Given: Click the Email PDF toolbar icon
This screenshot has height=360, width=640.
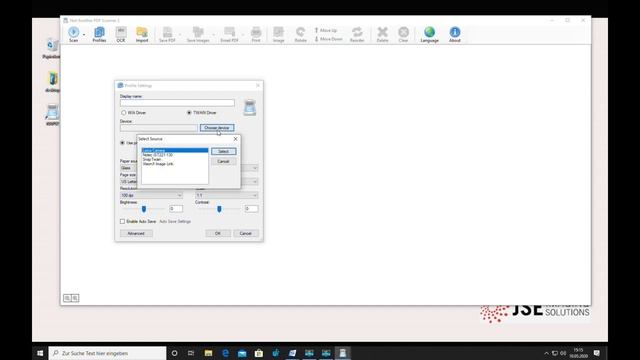Looking at the screenshot, I should pos(229,34).
